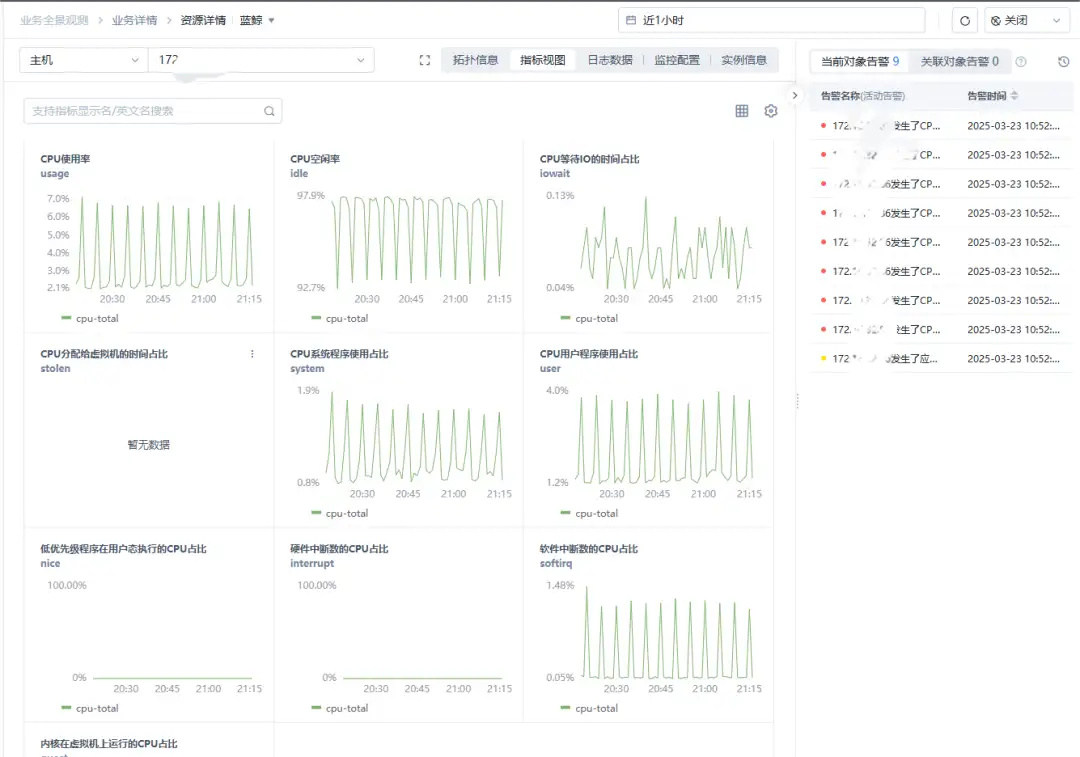Toggle cpu-total legend in user chart

click(589, 513)
